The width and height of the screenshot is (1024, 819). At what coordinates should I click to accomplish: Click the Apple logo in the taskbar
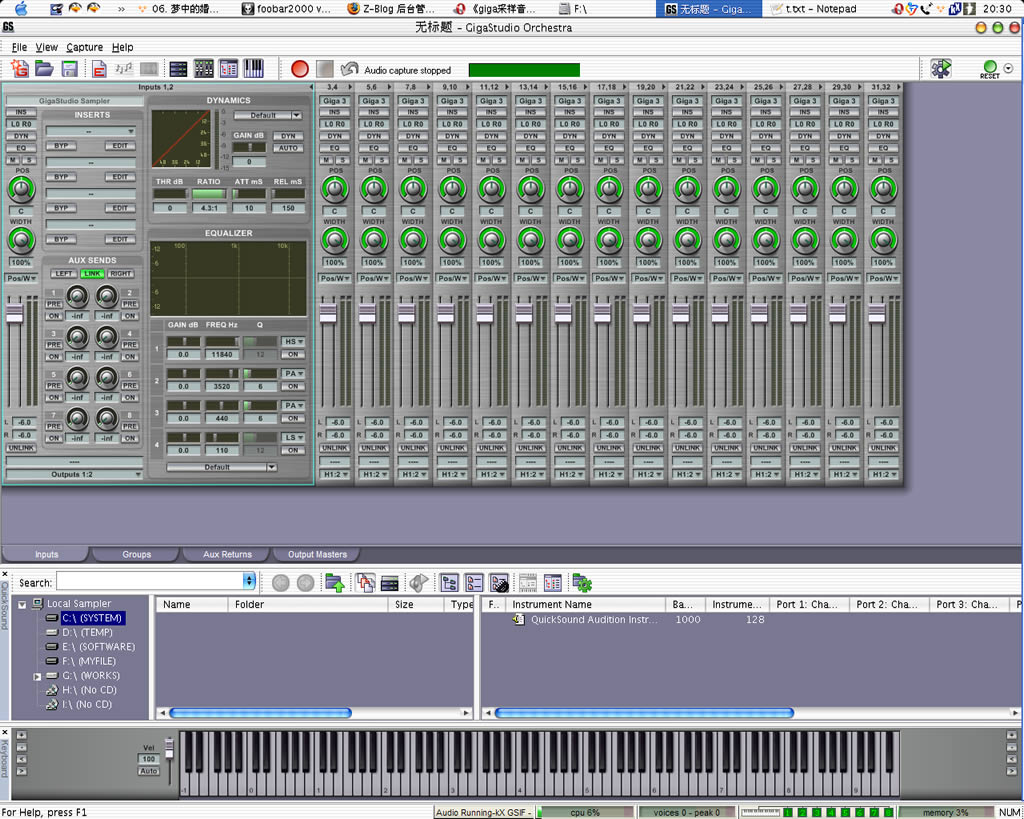coord(21,8)
